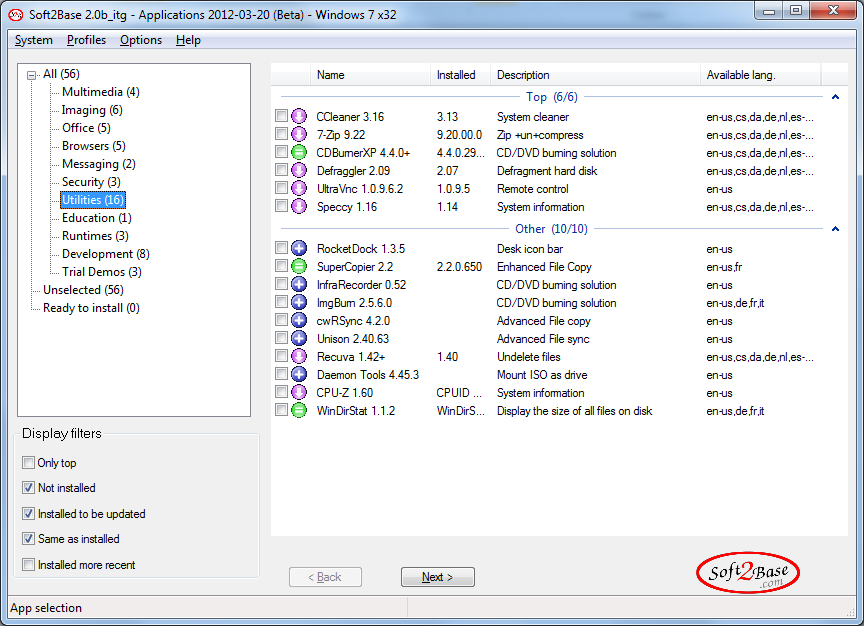
Task: Open the Options menu
Action: tap(141, 40)
